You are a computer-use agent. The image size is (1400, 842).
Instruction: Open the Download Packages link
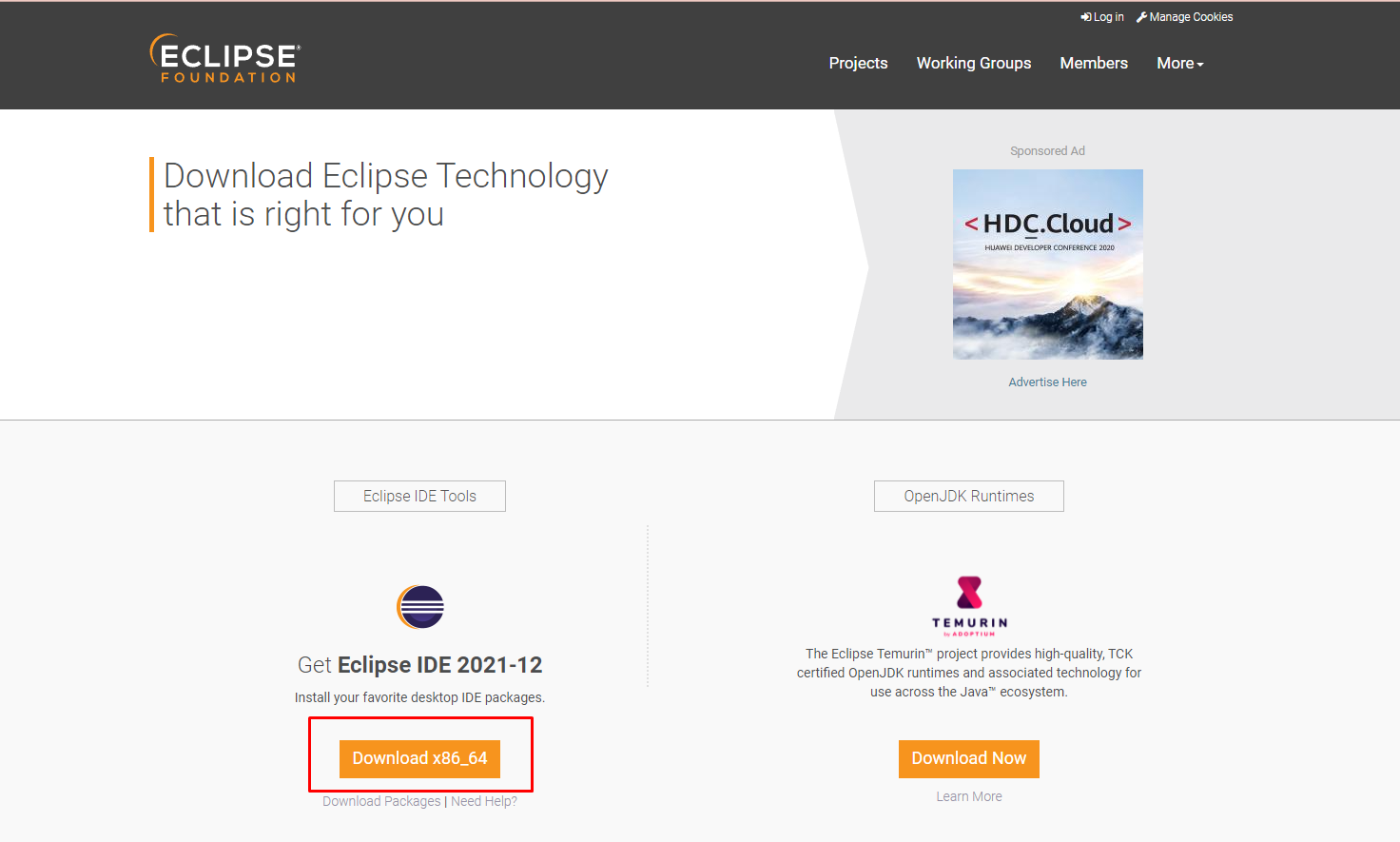(x=381, y=801)
